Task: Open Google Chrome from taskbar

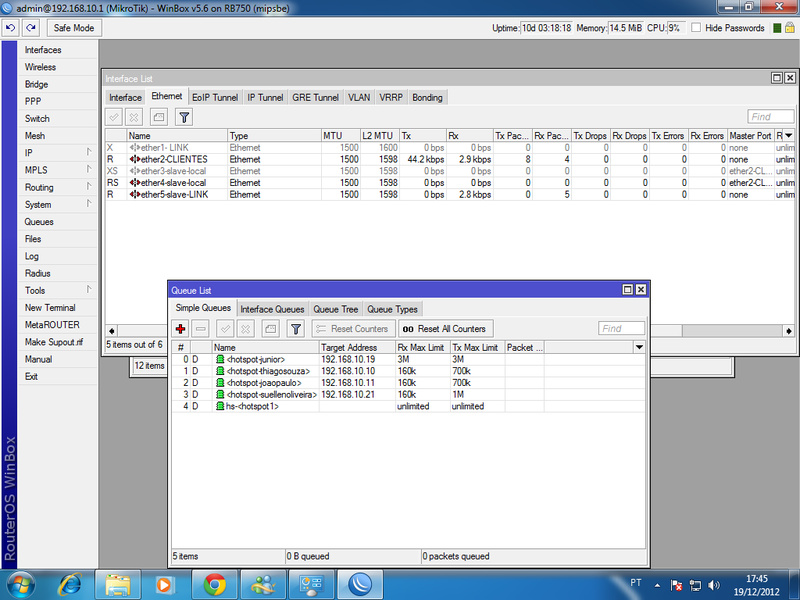Action: 214,585
